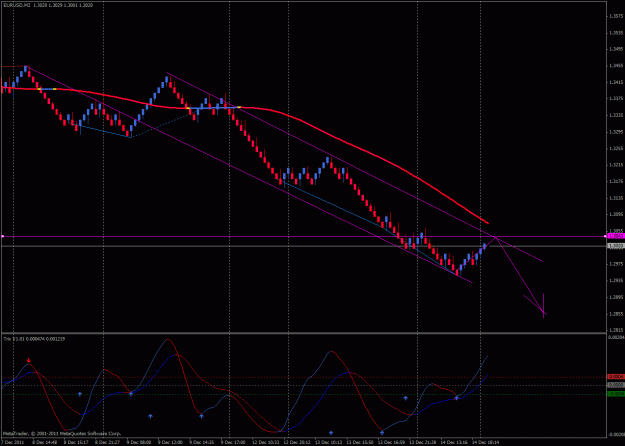Click the MetaTrader MetaQuotes copyright text
625x446 pixels.
coord(61,434)
